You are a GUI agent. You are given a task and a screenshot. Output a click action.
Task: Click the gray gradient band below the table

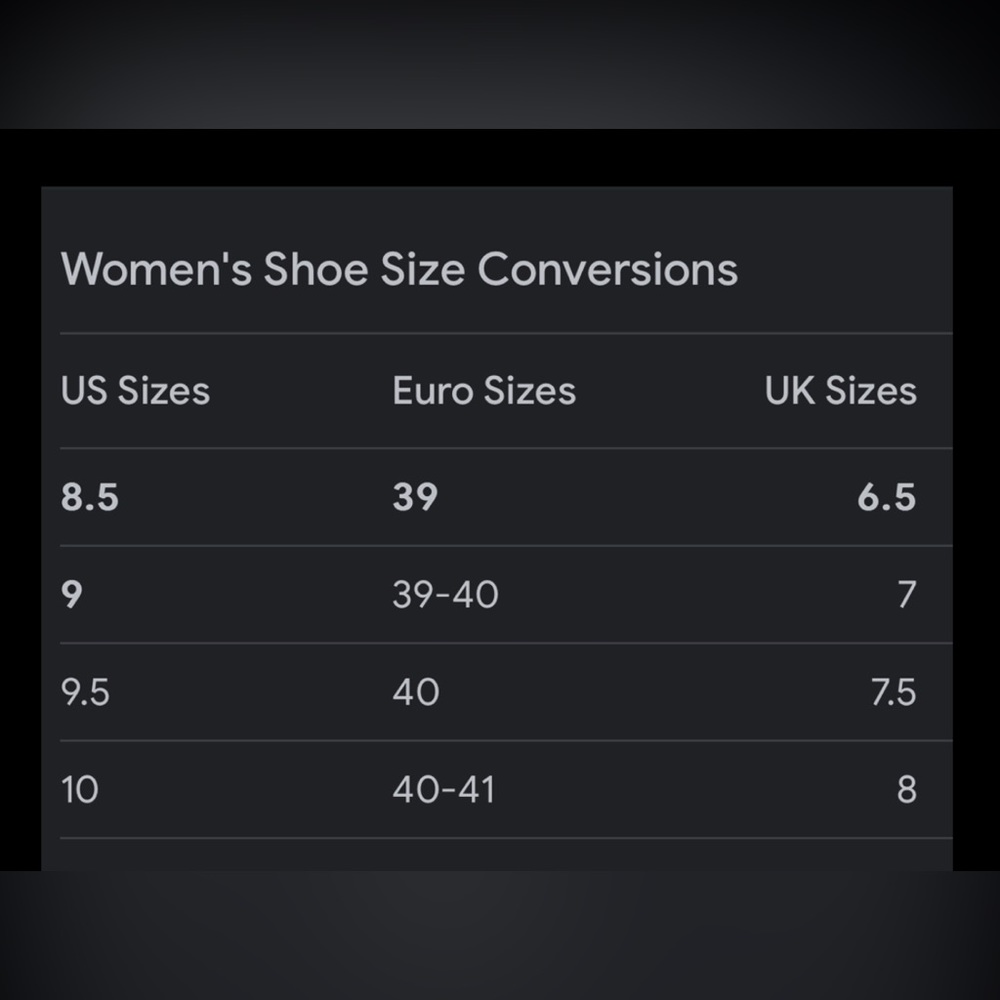tap(500, 935)
